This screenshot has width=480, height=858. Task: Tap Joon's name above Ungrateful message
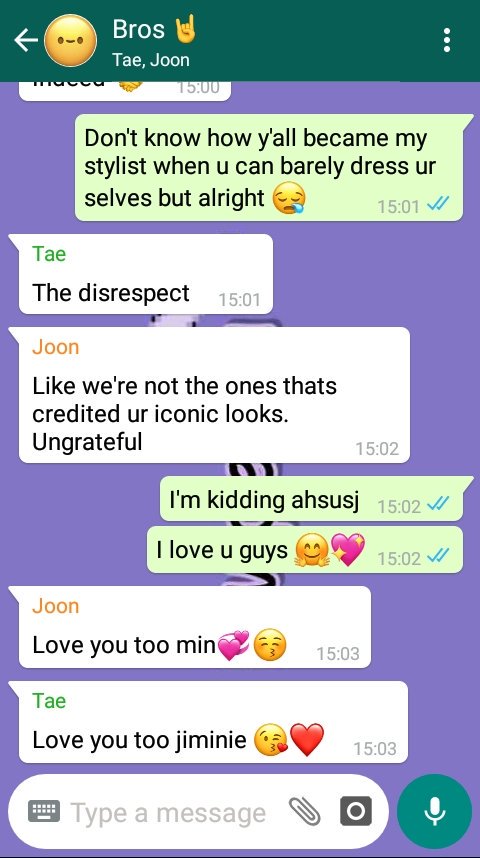pos(56,347)
